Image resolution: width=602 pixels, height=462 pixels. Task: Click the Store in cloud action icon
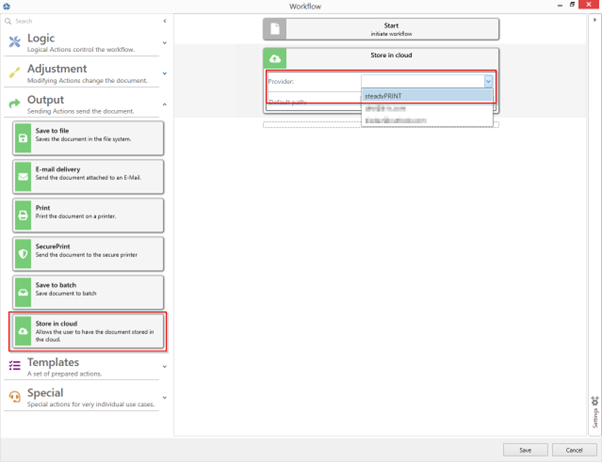23,331
